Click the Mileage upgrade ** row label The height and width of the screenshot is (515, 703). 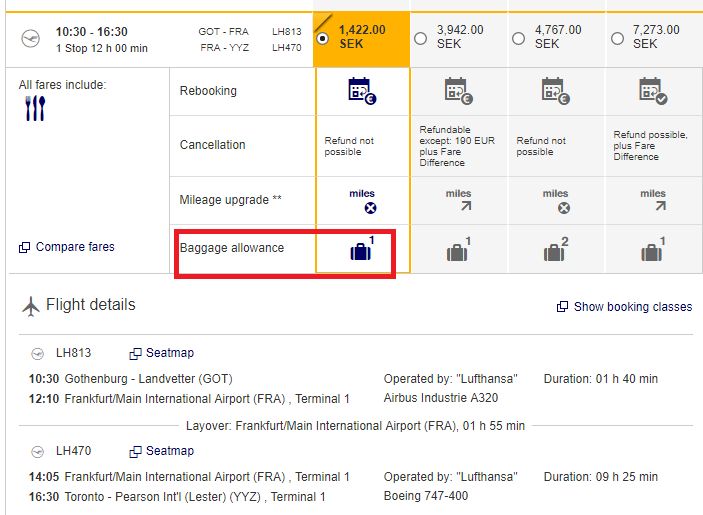(230, 199)
